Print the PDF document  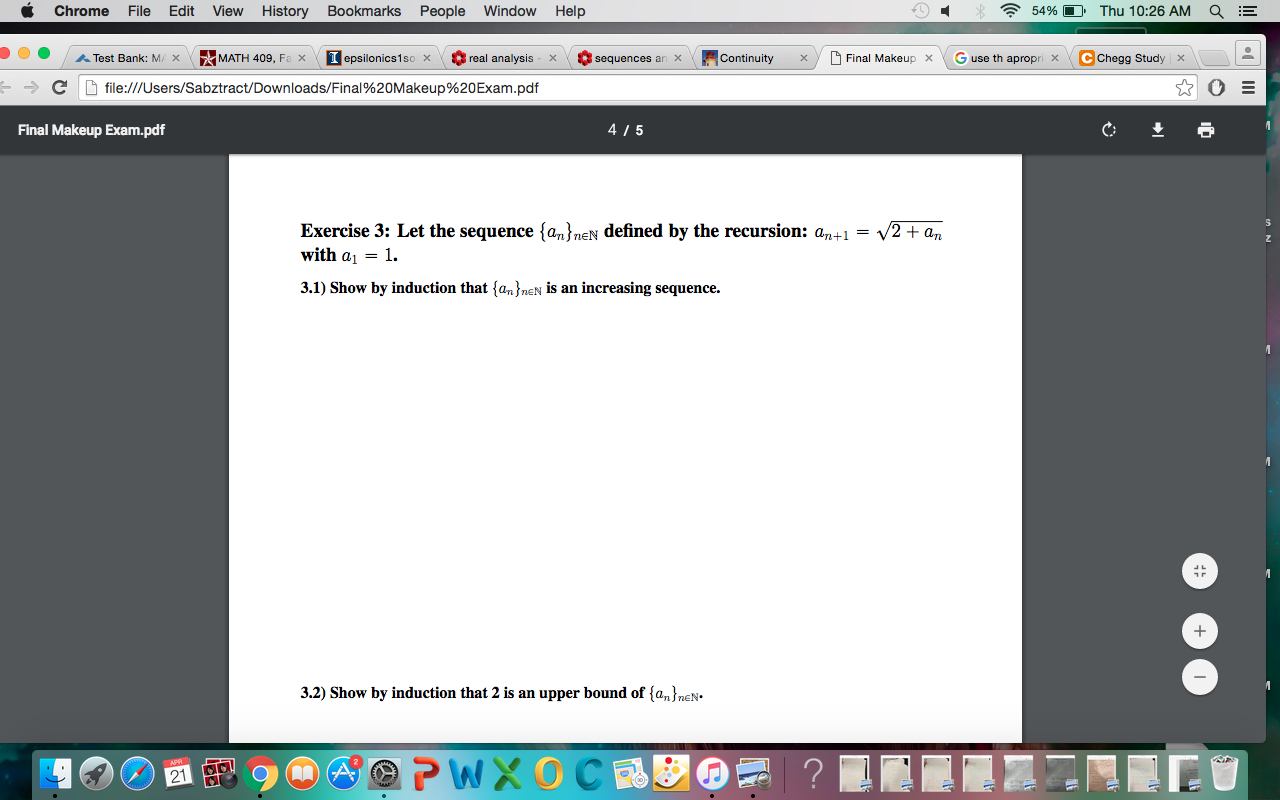(1206, 130)
